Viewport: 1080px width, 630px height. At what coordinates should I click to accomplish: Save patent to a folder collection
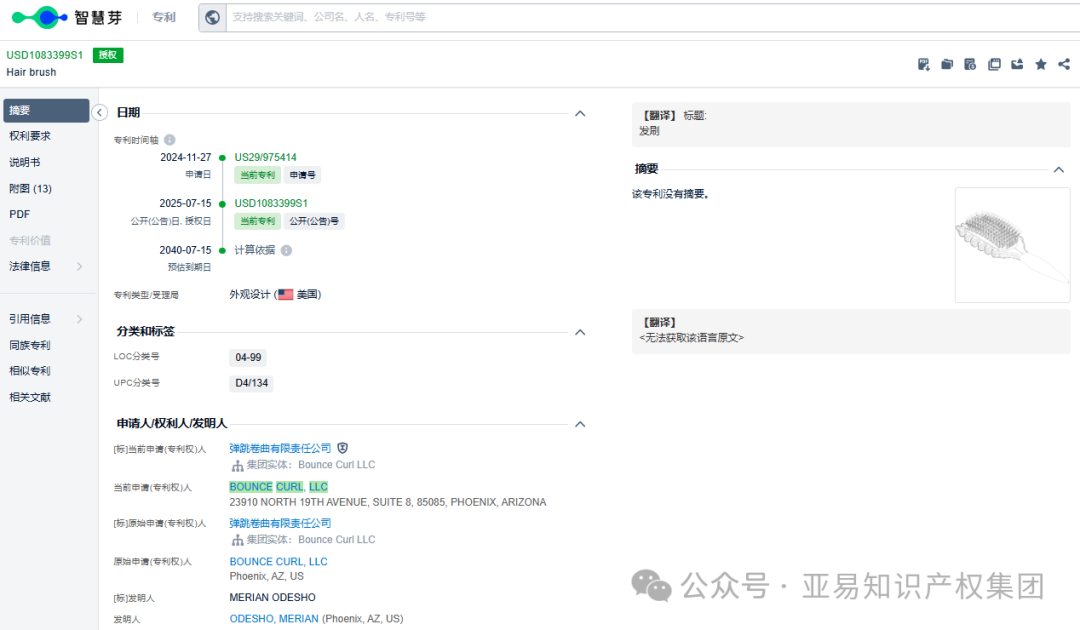(x=947, y=63)
